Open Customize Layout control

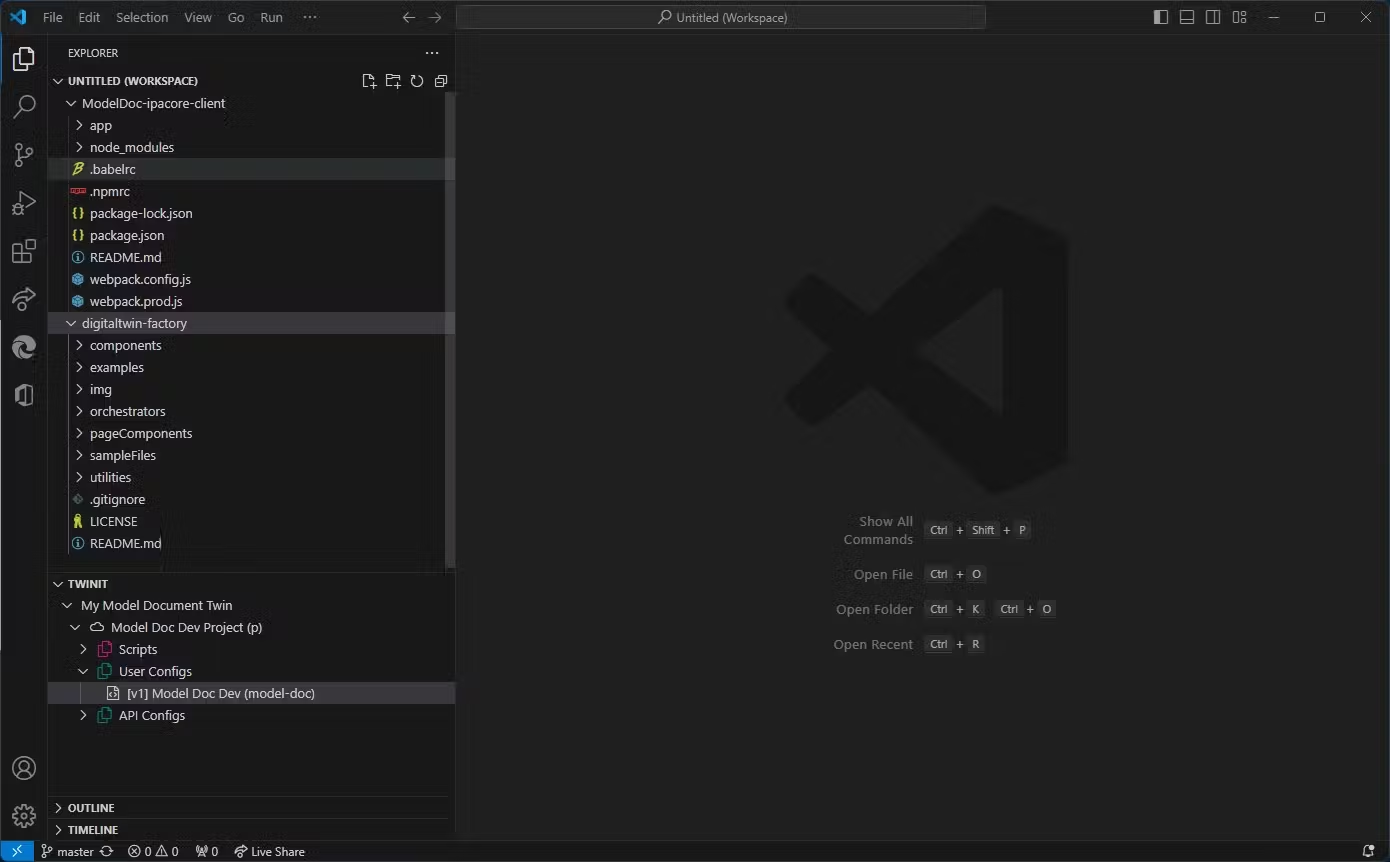click(1239, 17)
